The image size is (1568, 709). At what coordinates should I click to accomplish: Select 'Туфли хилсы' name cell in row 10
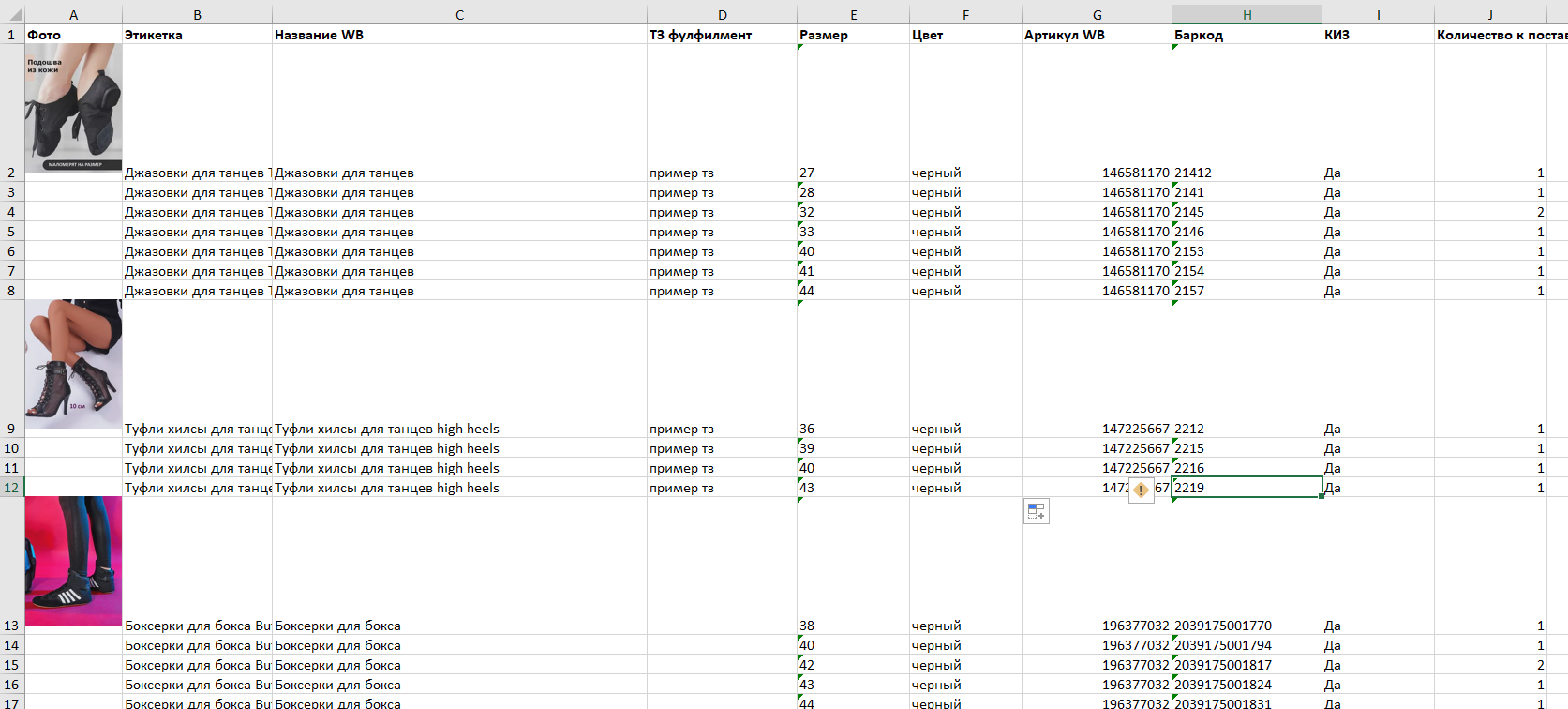(459, 448)
